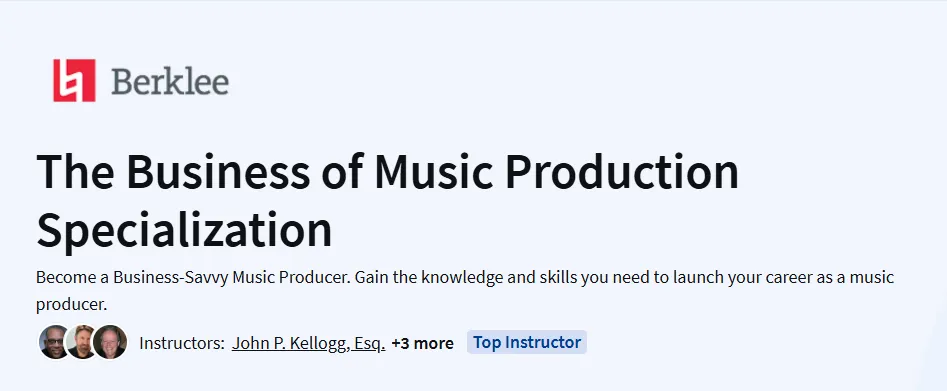Screen dimensions: 947x391
Task: Click "Become a Business-Savvy Music Producer" sentence
Action: (193, 278)
